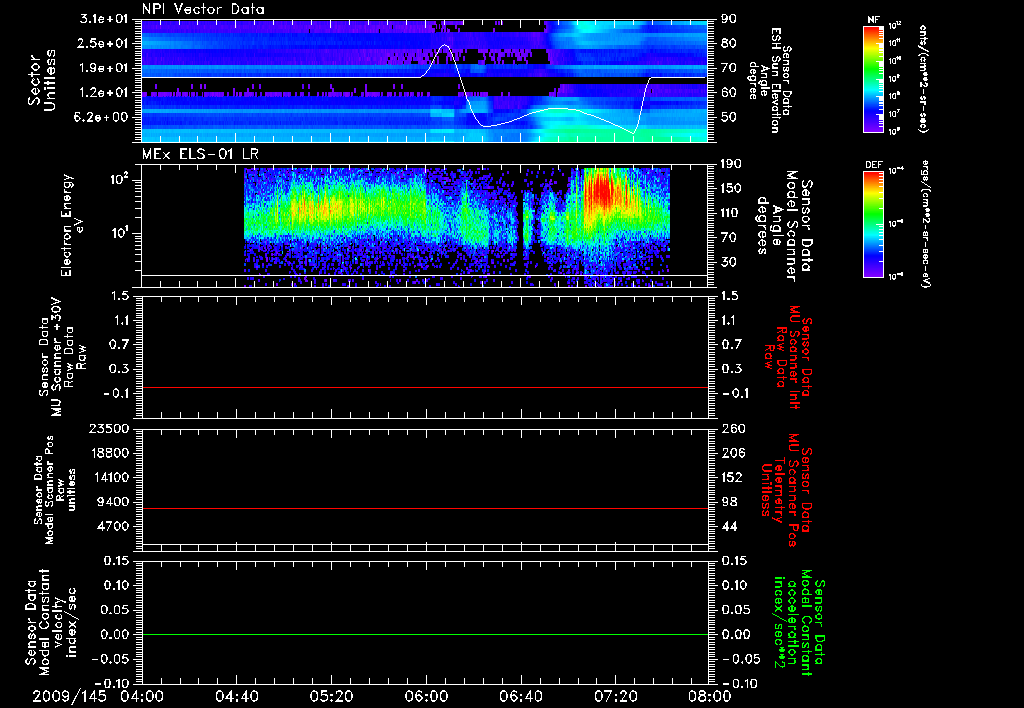
Task: Select the Model Scanner Angle degrees axis label
Action: (x=784, y=225)
